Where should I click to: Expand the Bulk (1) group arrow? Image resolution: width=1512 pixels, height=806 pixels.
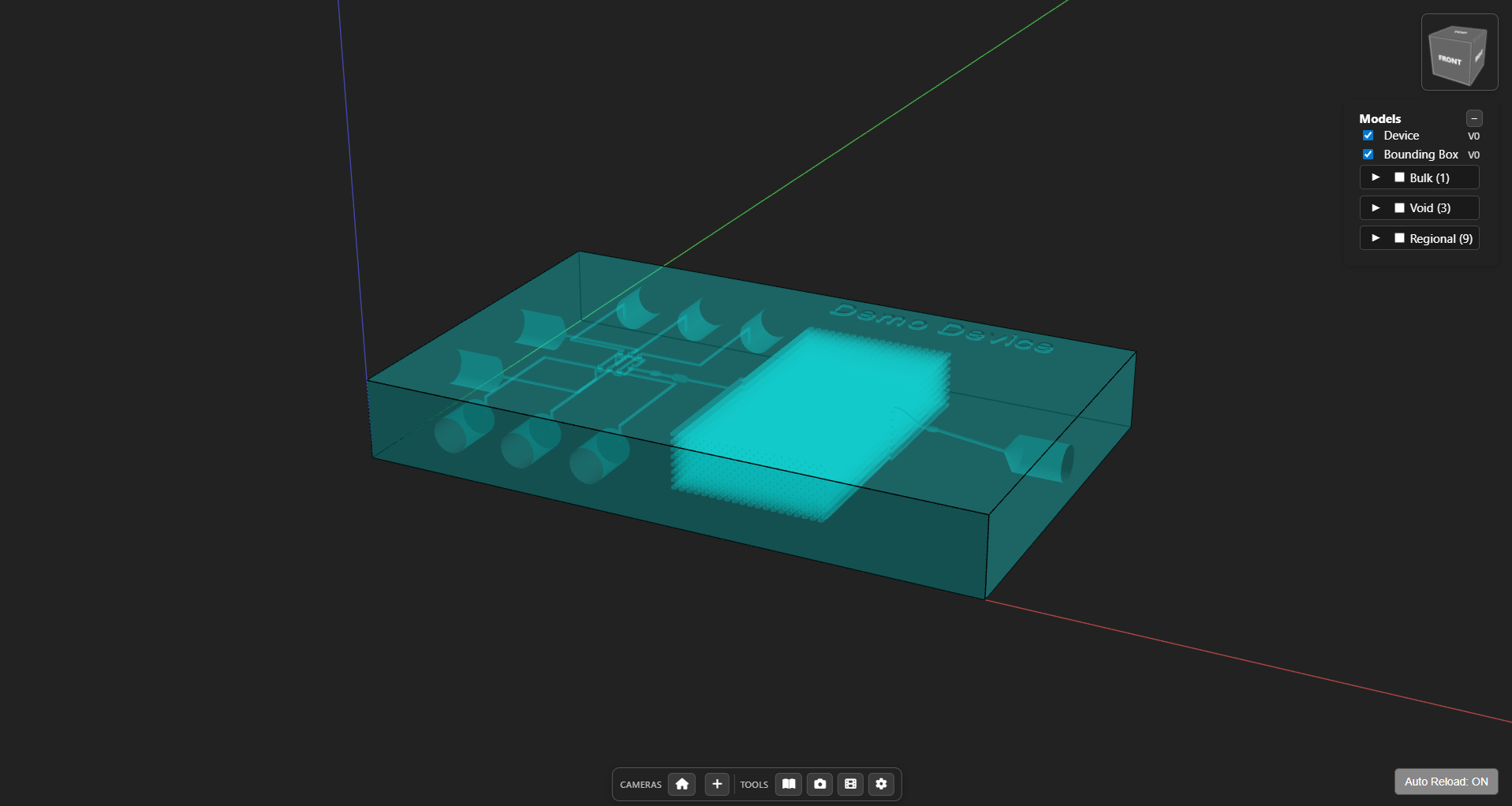(x=1376, y=177)
